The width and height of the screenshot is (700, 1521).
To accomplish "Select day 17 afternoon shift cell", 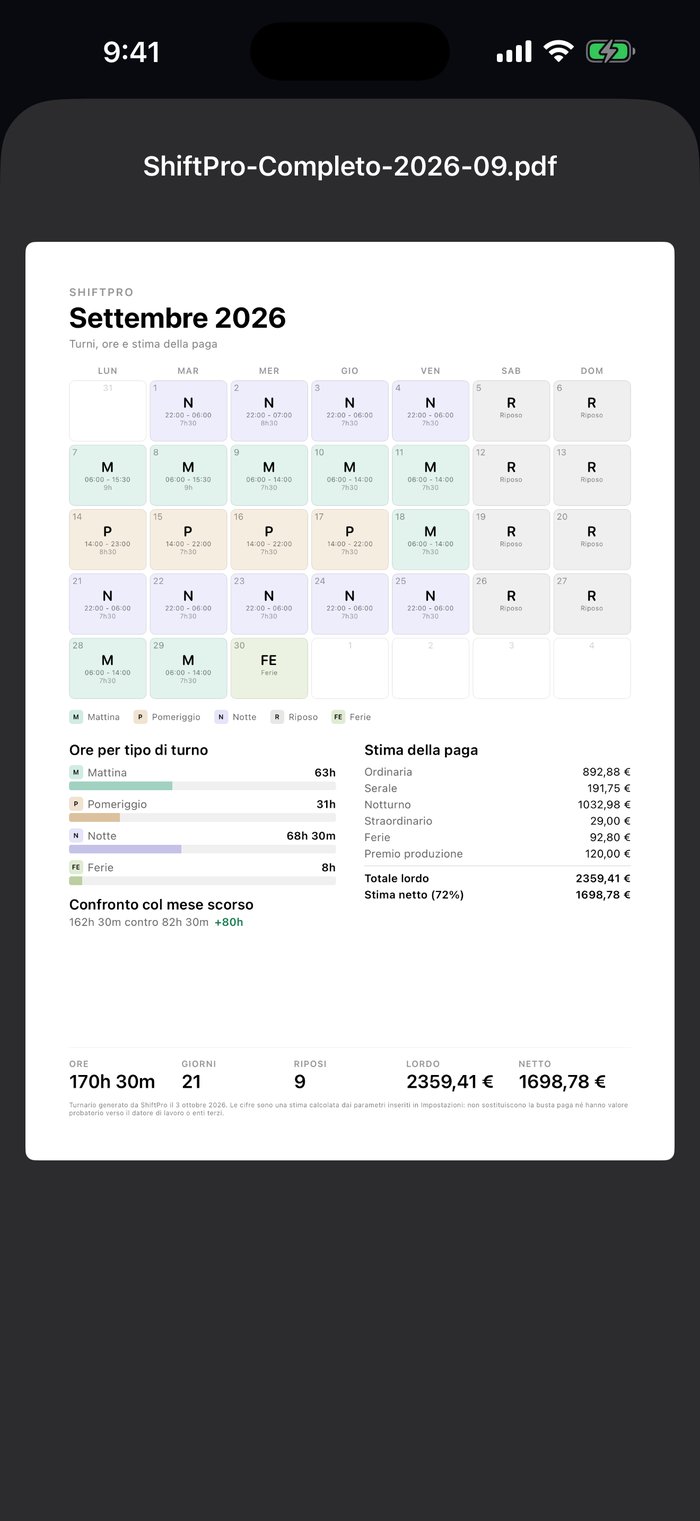I will pyautogui.click(x=350, y=539).
